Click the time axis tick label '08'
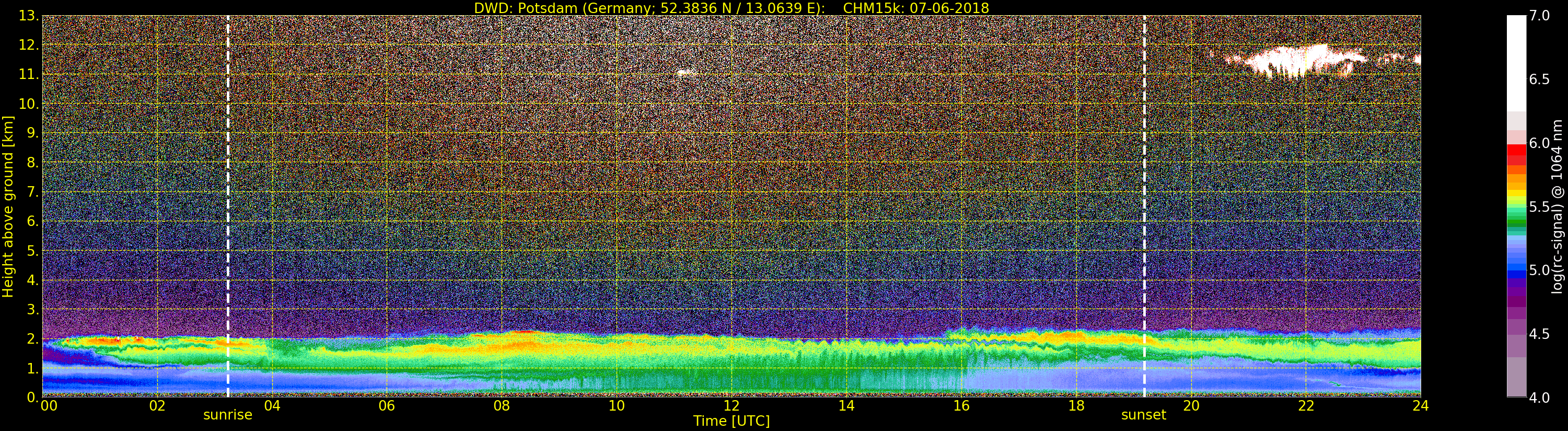Screen dimensions: 1568x431 (502, 406)
